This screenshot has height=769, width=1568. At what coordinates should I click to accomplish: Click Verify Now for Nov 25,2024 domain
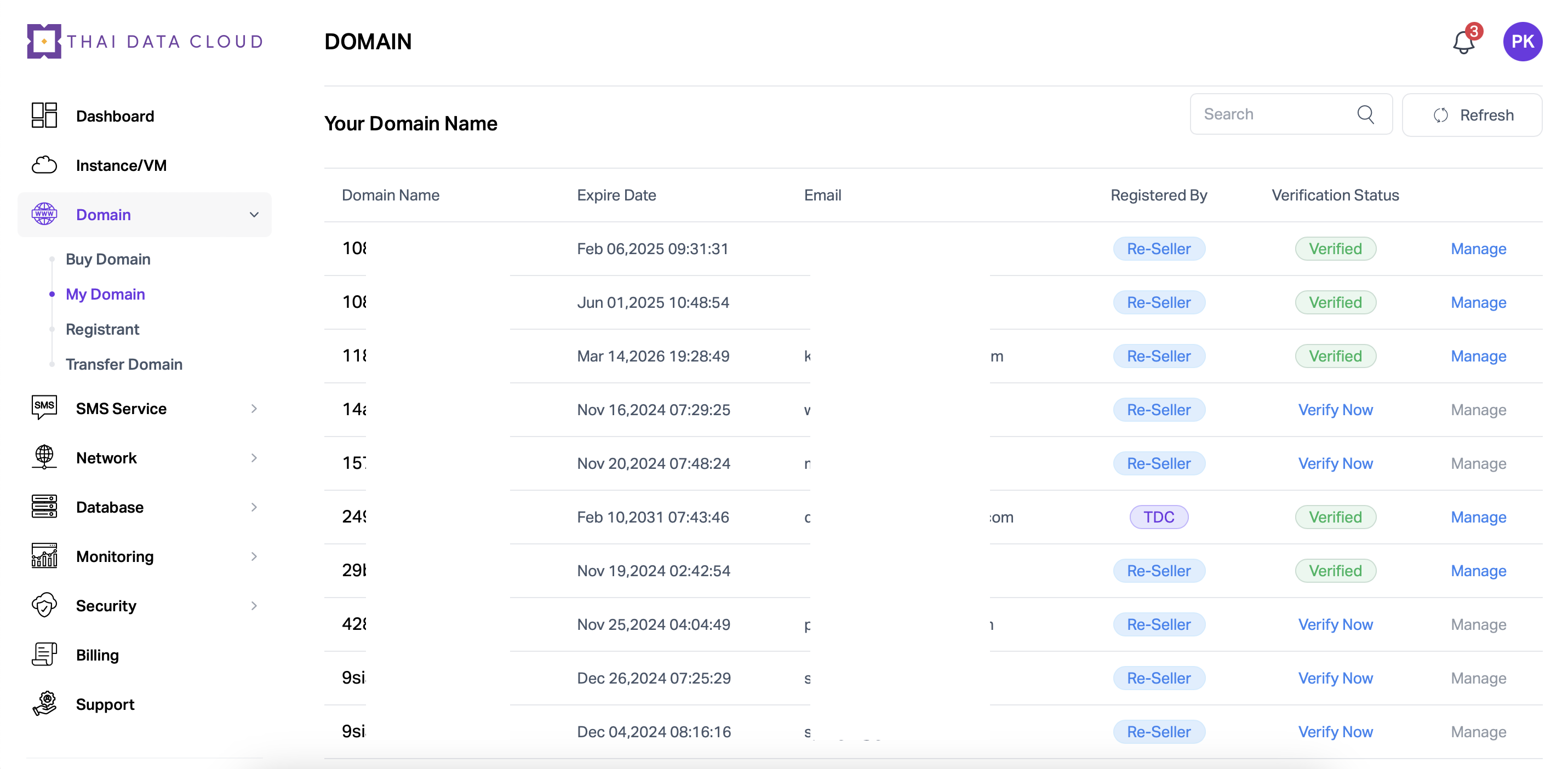(x=1335, y=625)
